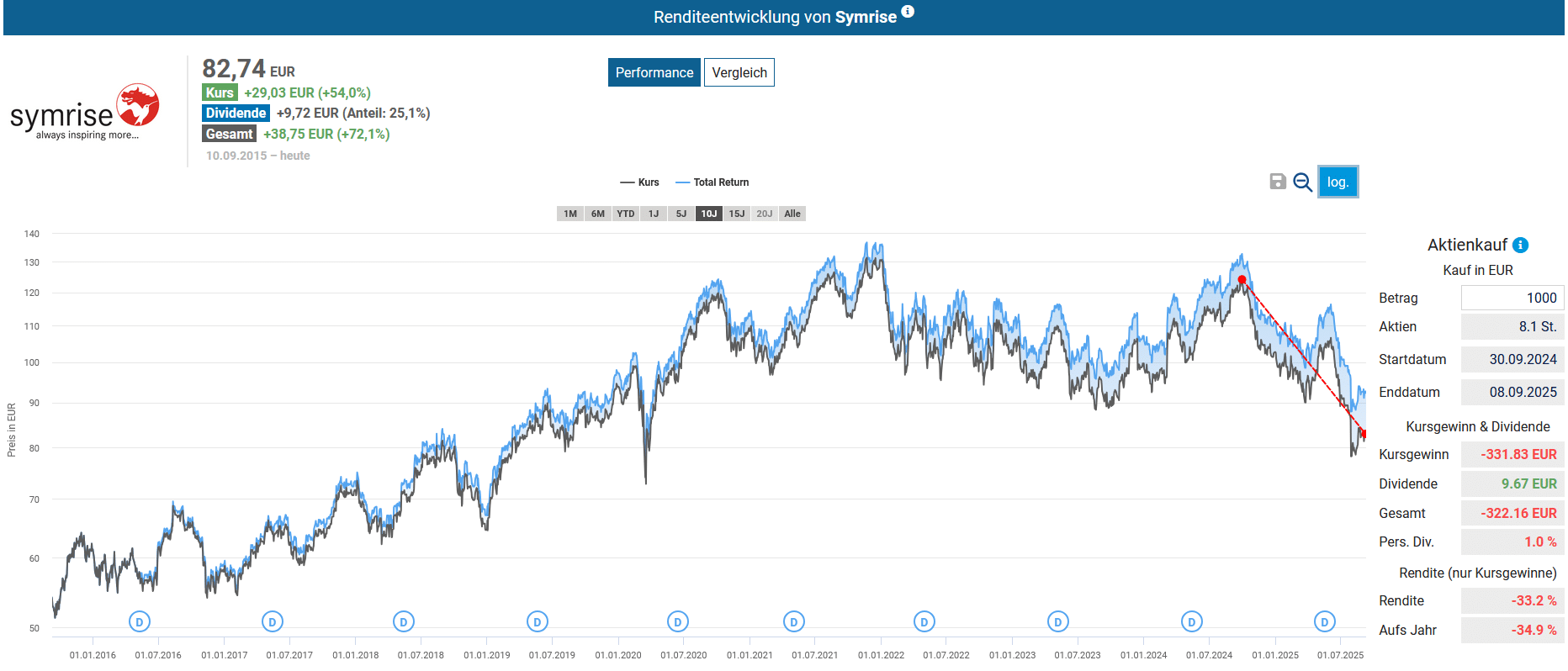
Task: Click the dividend marker near 01.07.2025
Action: coord(1324,621)
